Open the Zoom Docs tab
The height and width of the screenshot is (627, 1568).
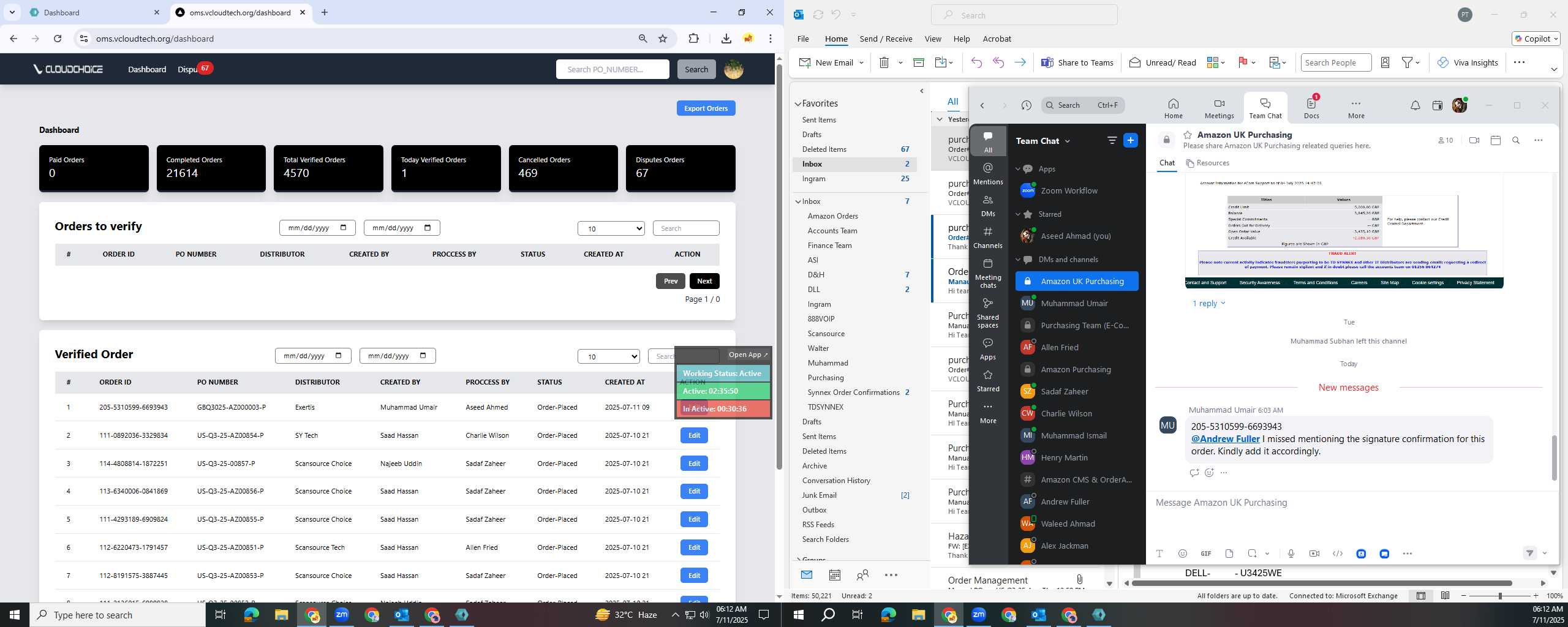click(x=1311, y=108)
